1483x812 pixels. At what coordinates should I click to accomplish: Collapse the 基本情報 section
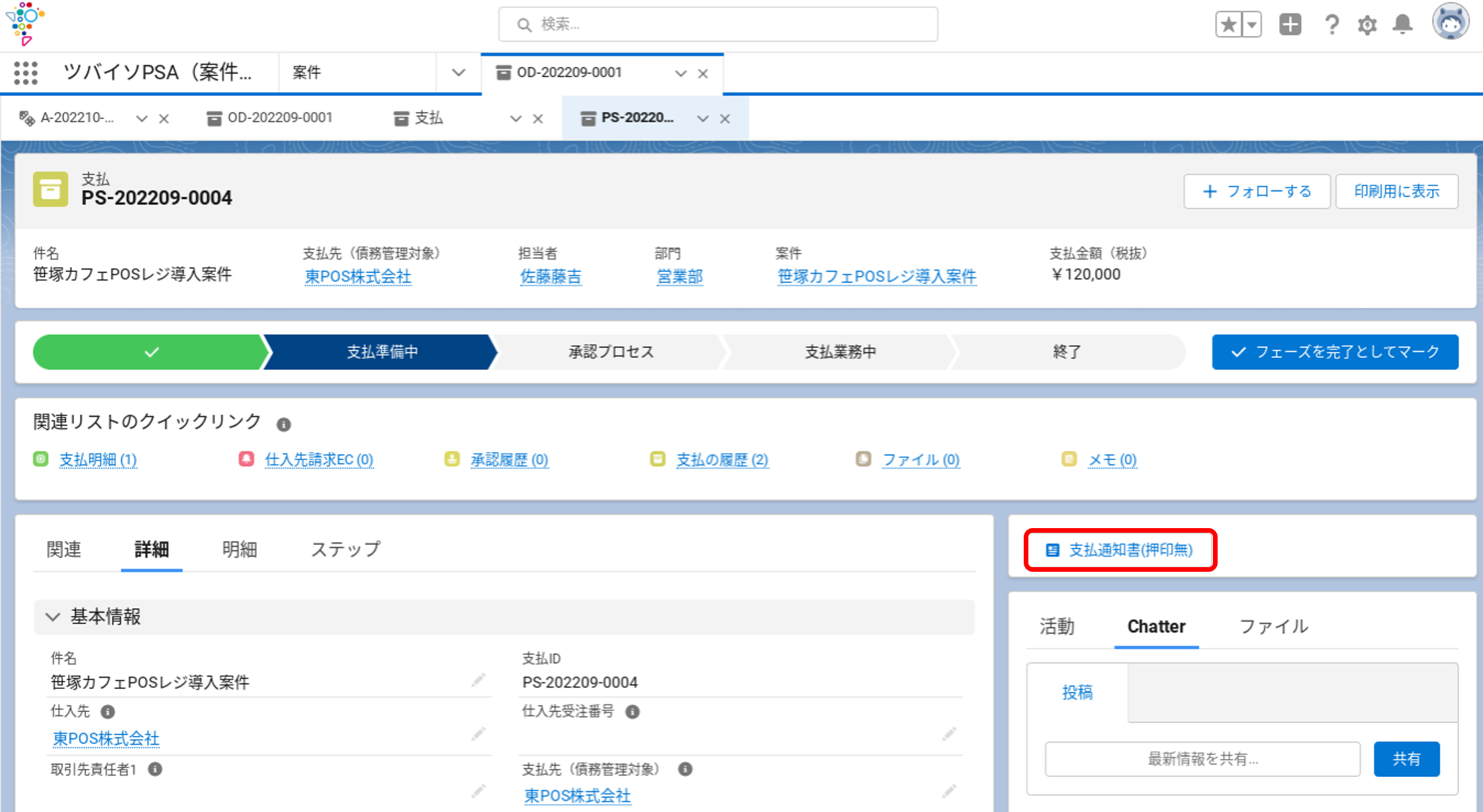point(53,617)
